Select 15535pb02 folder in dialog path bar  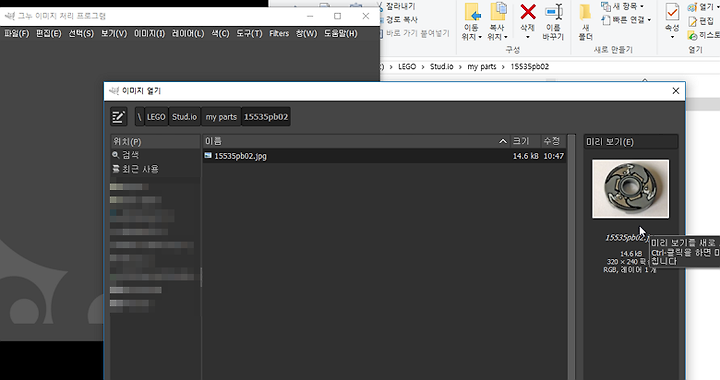point(266,117)
